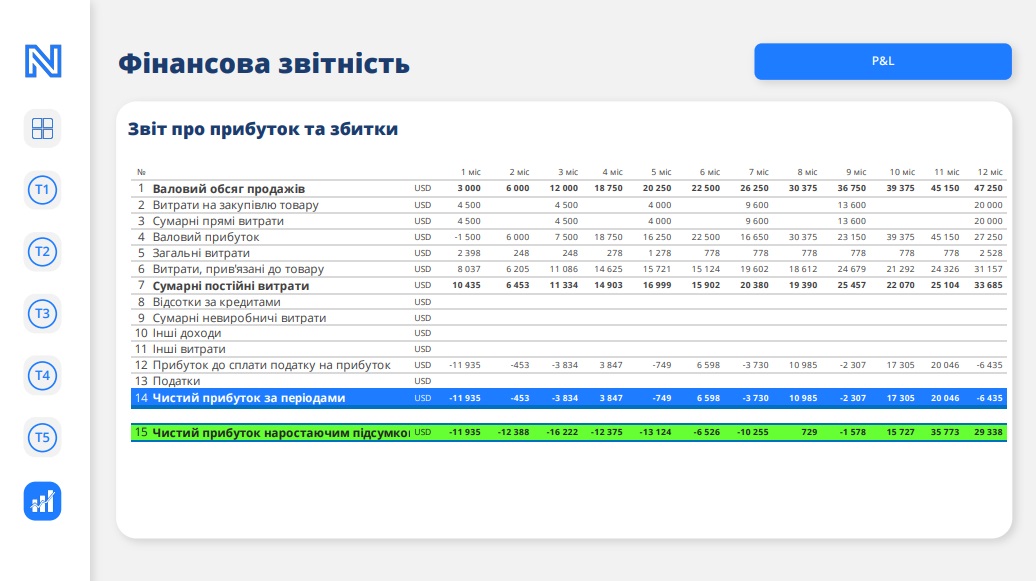
Task: Select the "8 міс" column header
Action: pos(807,172)
